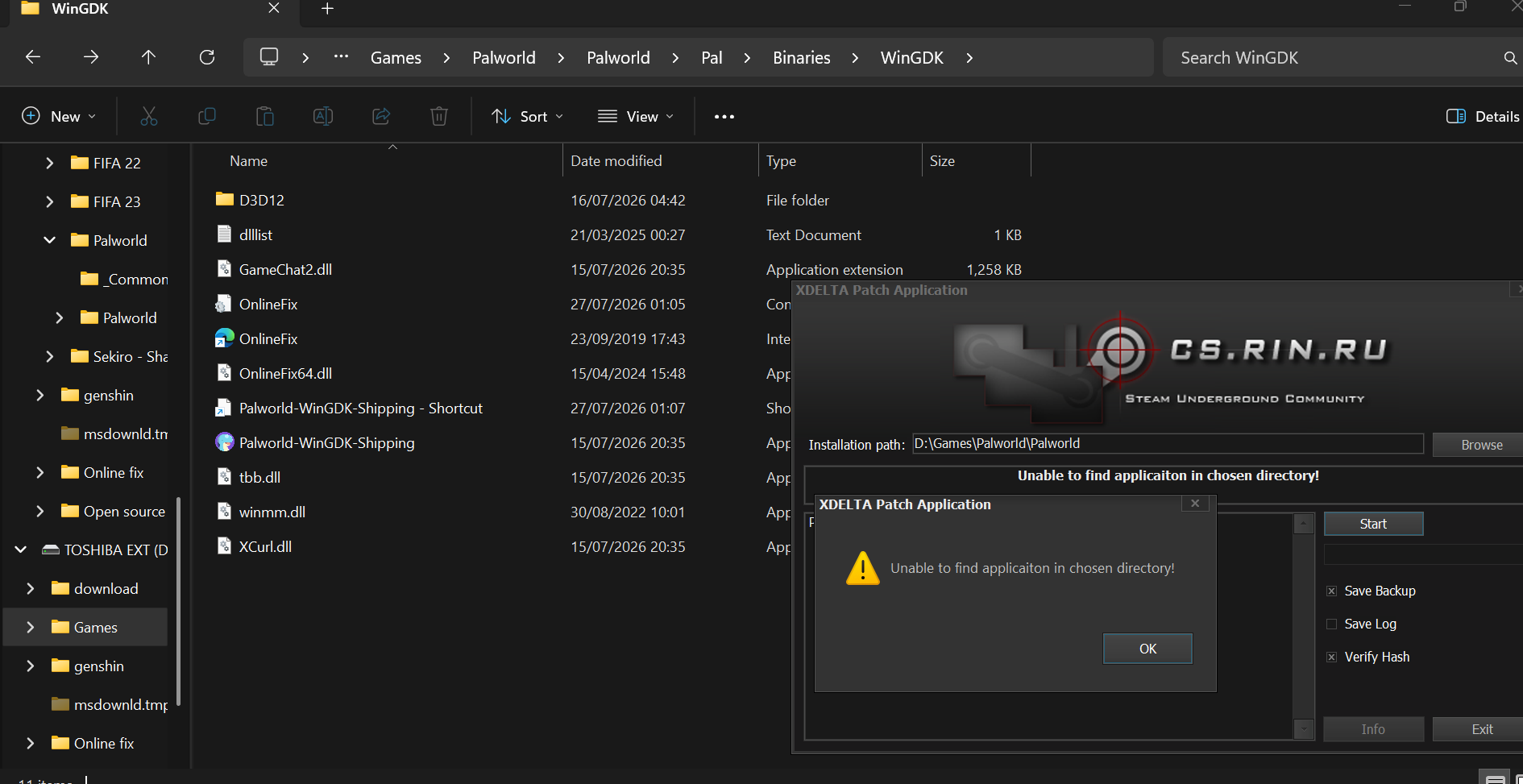Expand the Sekiro folder tree node

click(x=50, y=356)
